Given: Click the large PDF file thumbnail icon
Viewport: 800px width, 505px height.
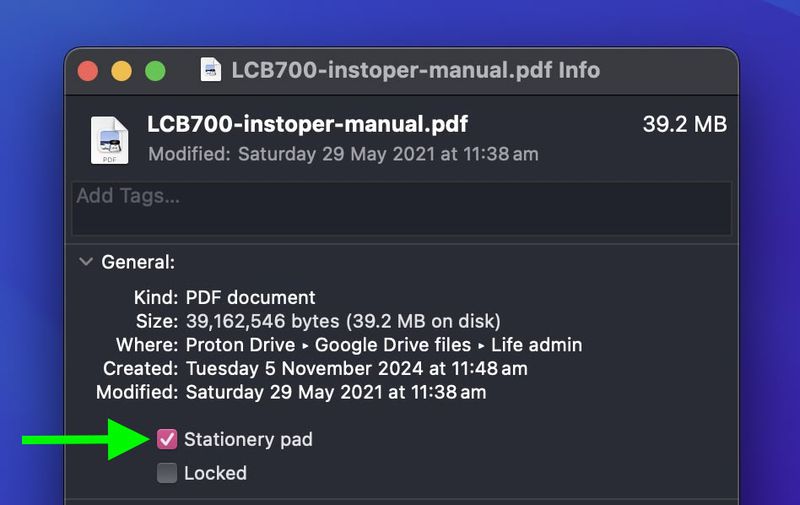Looking at the screenshot, I should 109,139.
